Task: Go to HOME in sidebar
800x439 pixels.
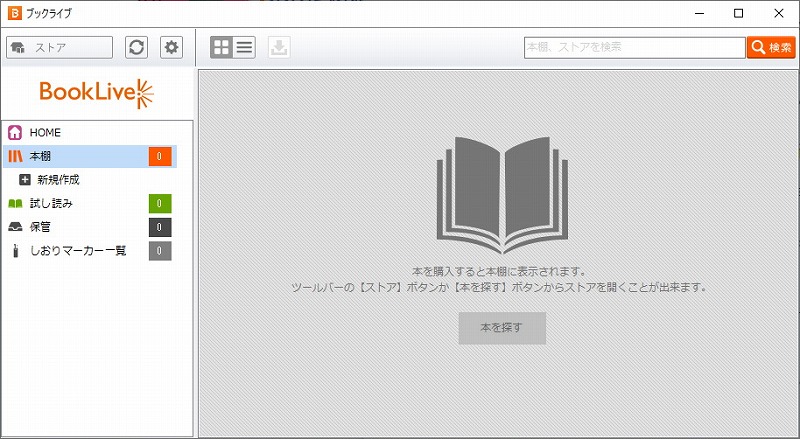Action: point(90,133)
